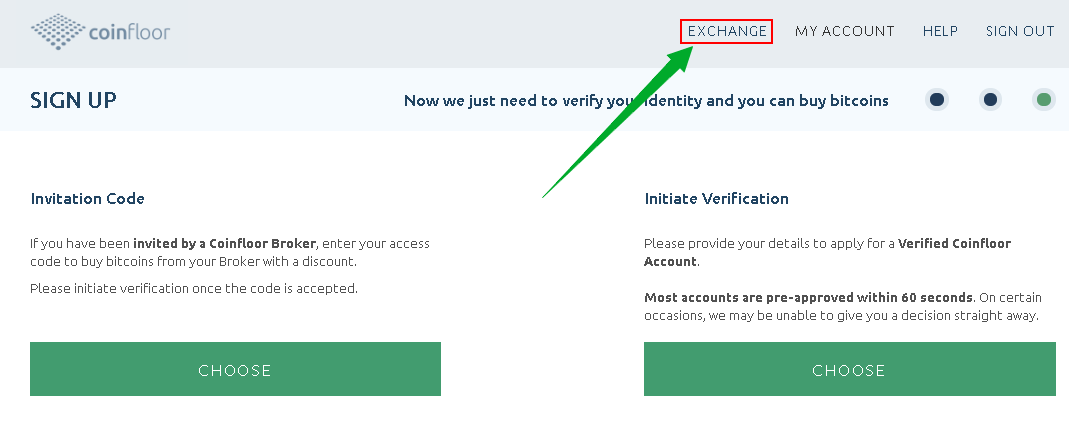Open the EXCHANGE menu item

pos(727,31)
